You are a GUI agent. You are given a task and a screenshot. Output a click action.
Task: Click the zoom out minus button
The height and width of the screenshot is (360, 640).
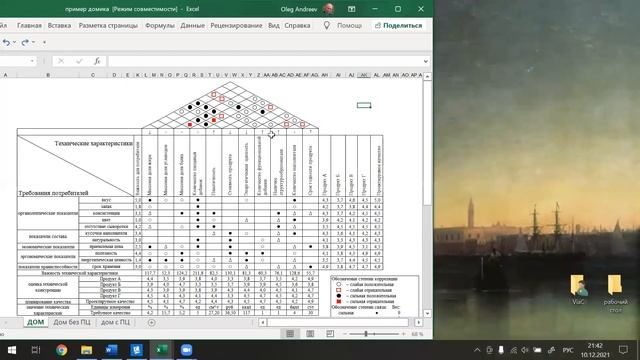pos(345,334)
